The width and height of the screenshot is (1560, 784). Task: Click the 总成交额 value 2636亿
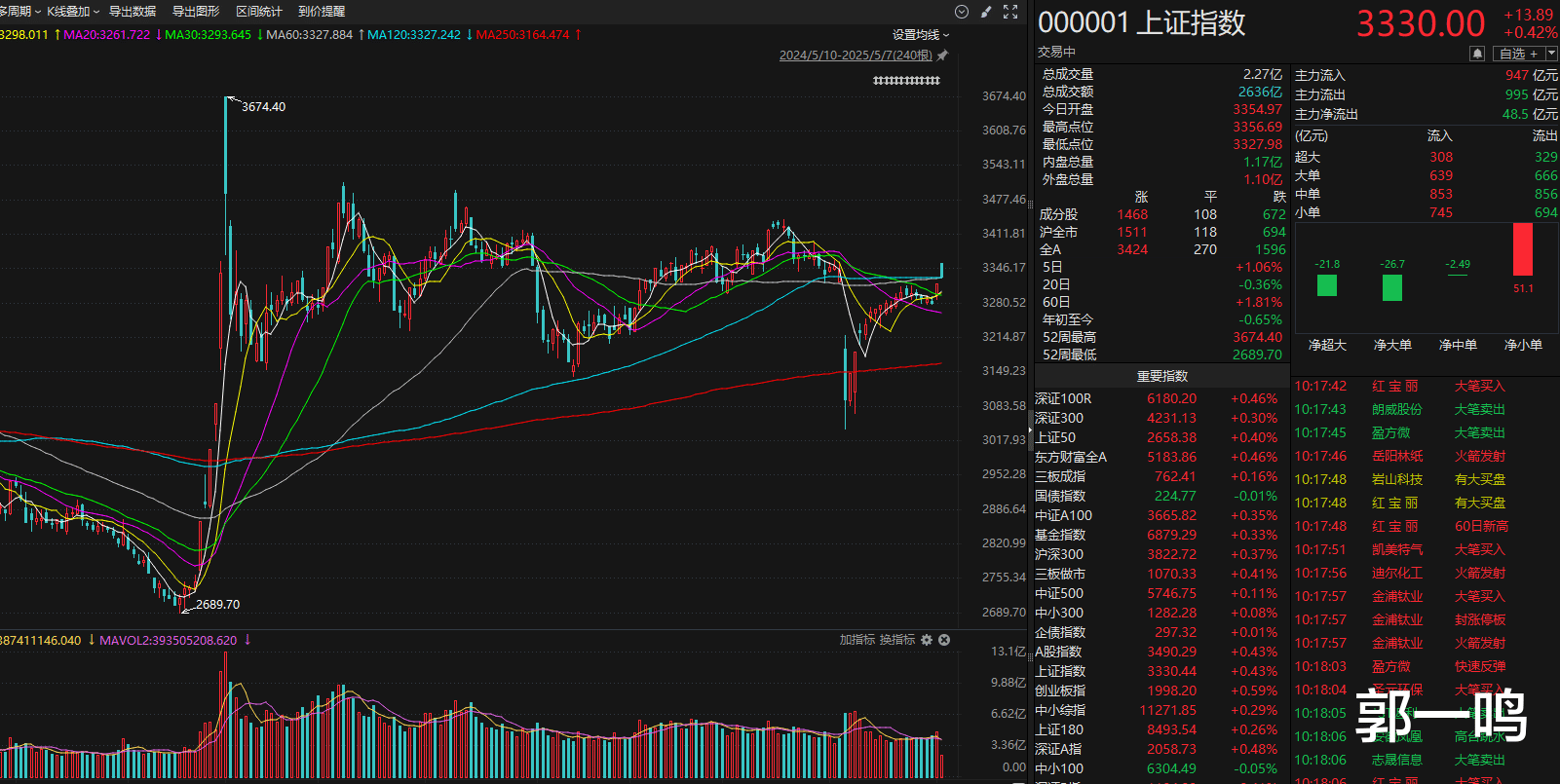click(1260, 92)
